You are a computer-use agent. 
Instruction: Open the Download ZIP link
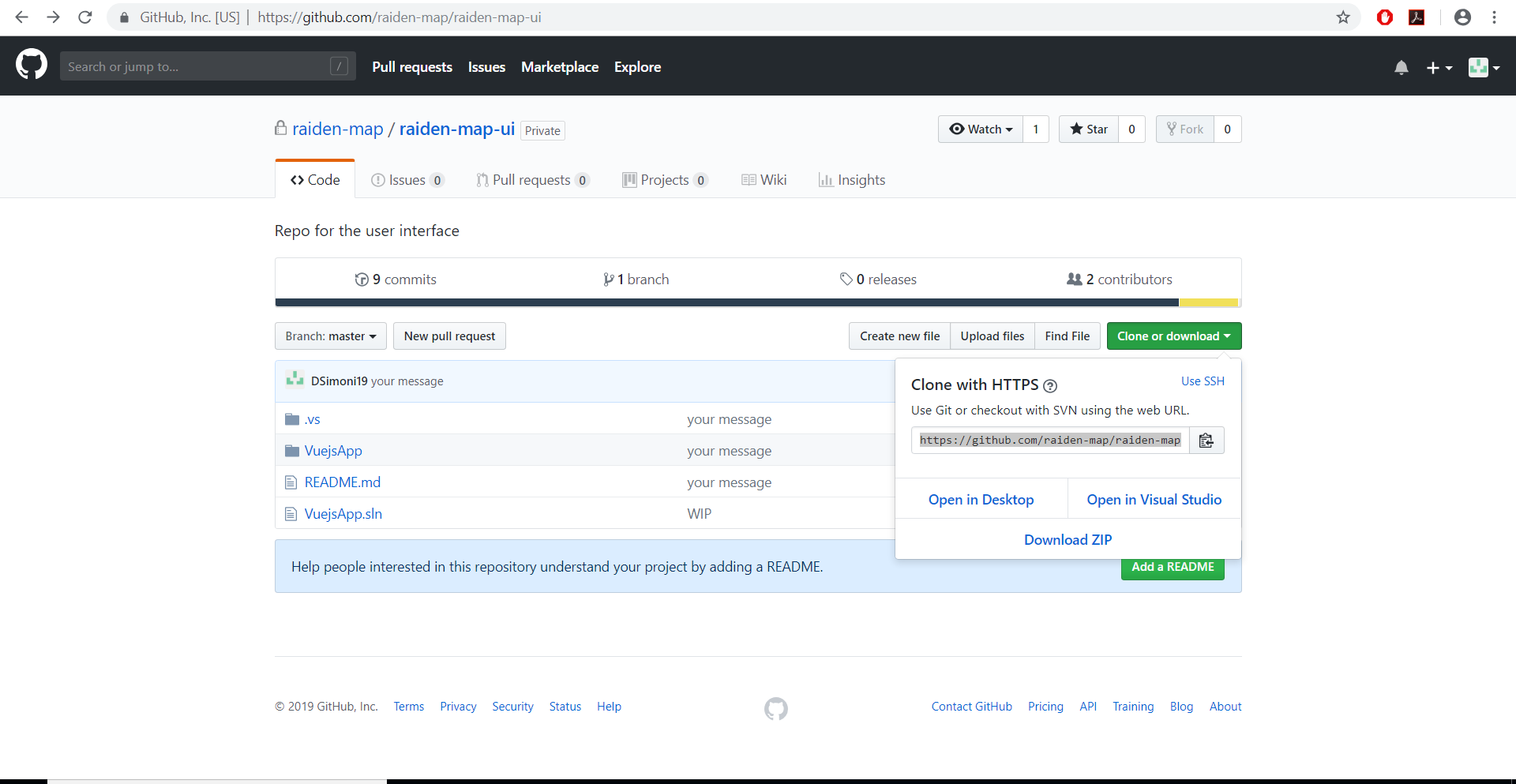[x=1068, y=539]
